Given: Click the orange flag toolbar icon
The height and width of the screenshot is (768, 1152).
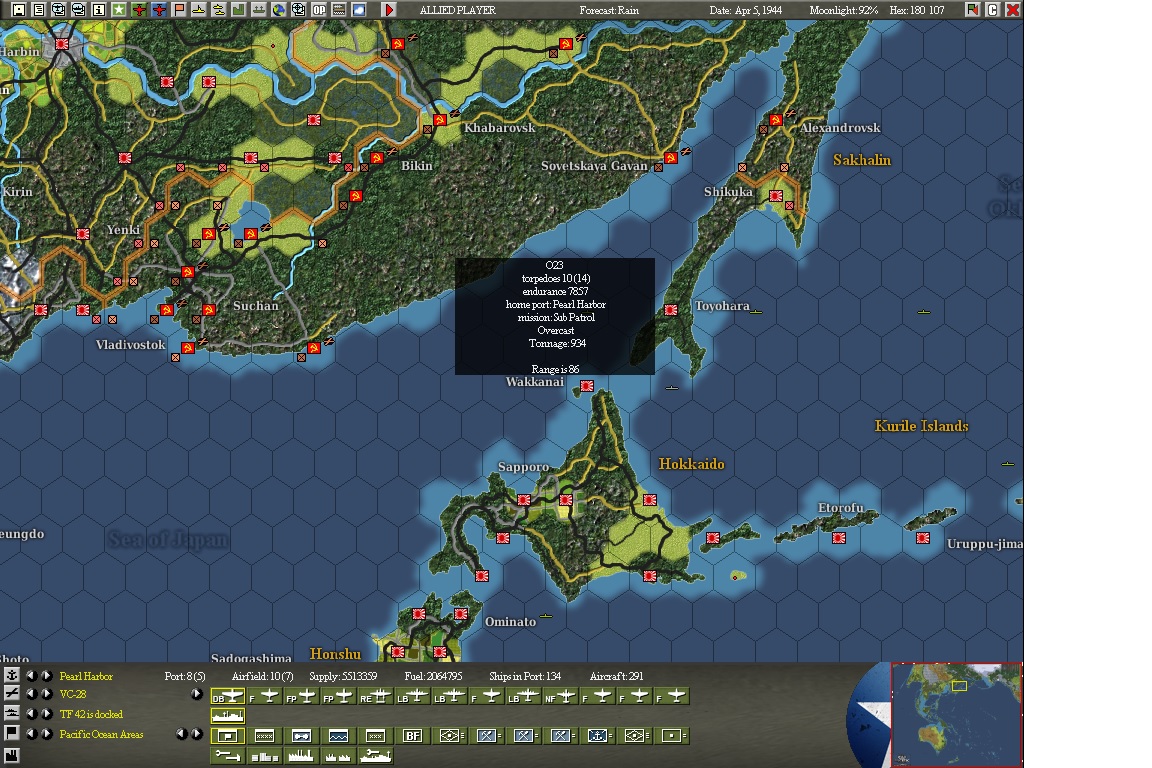Looking at the screenshot, I should pyautogui.click(x=179, y=10).
